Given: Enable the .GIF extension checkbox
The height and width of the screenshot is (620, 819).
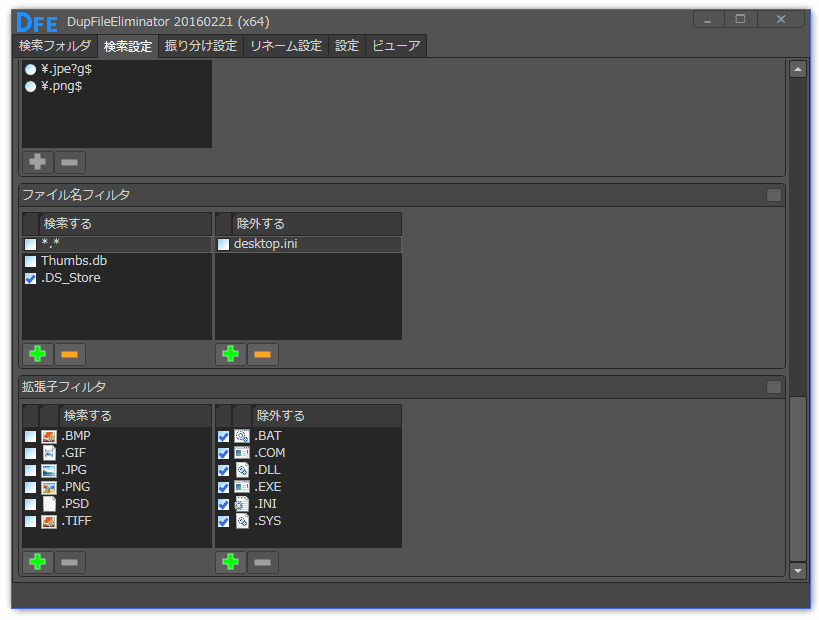Looking at the screenshot, I should [30, 453].
